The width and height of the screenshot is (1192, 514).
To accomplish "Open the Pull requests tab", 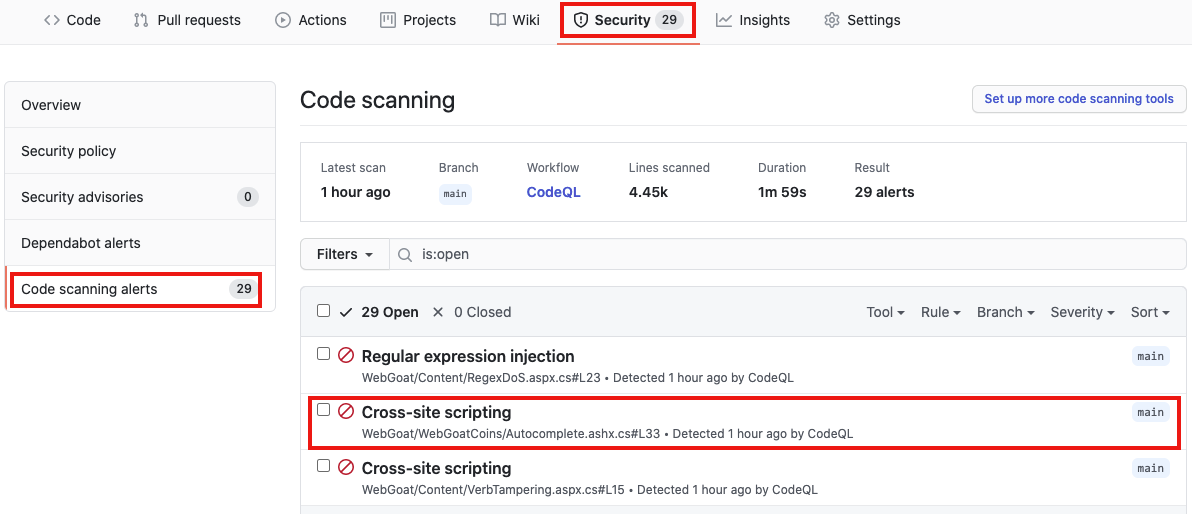I will coord(187,21).
